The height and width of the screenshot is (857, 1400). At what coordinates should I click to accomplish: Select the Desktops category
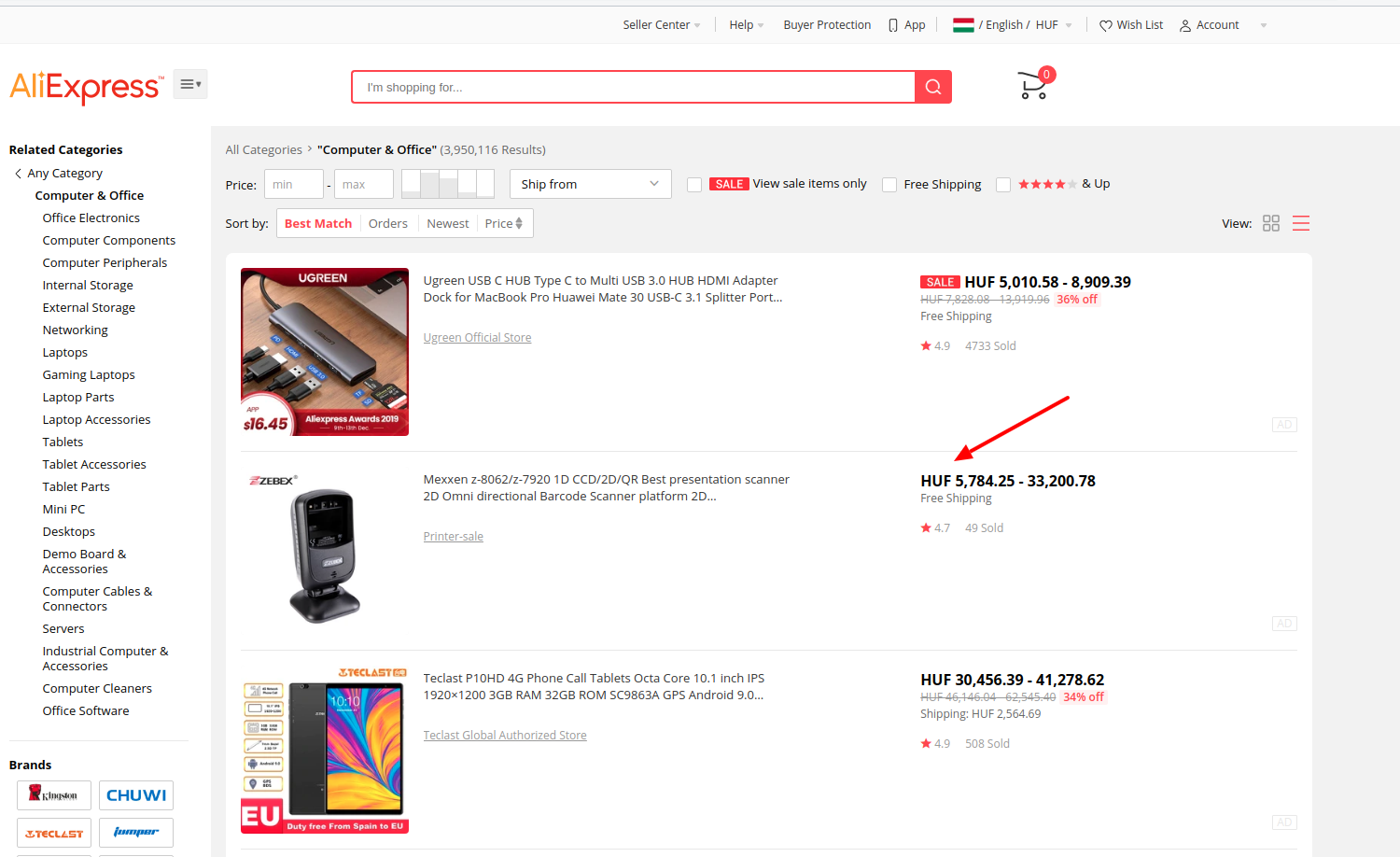click(69, 532)
